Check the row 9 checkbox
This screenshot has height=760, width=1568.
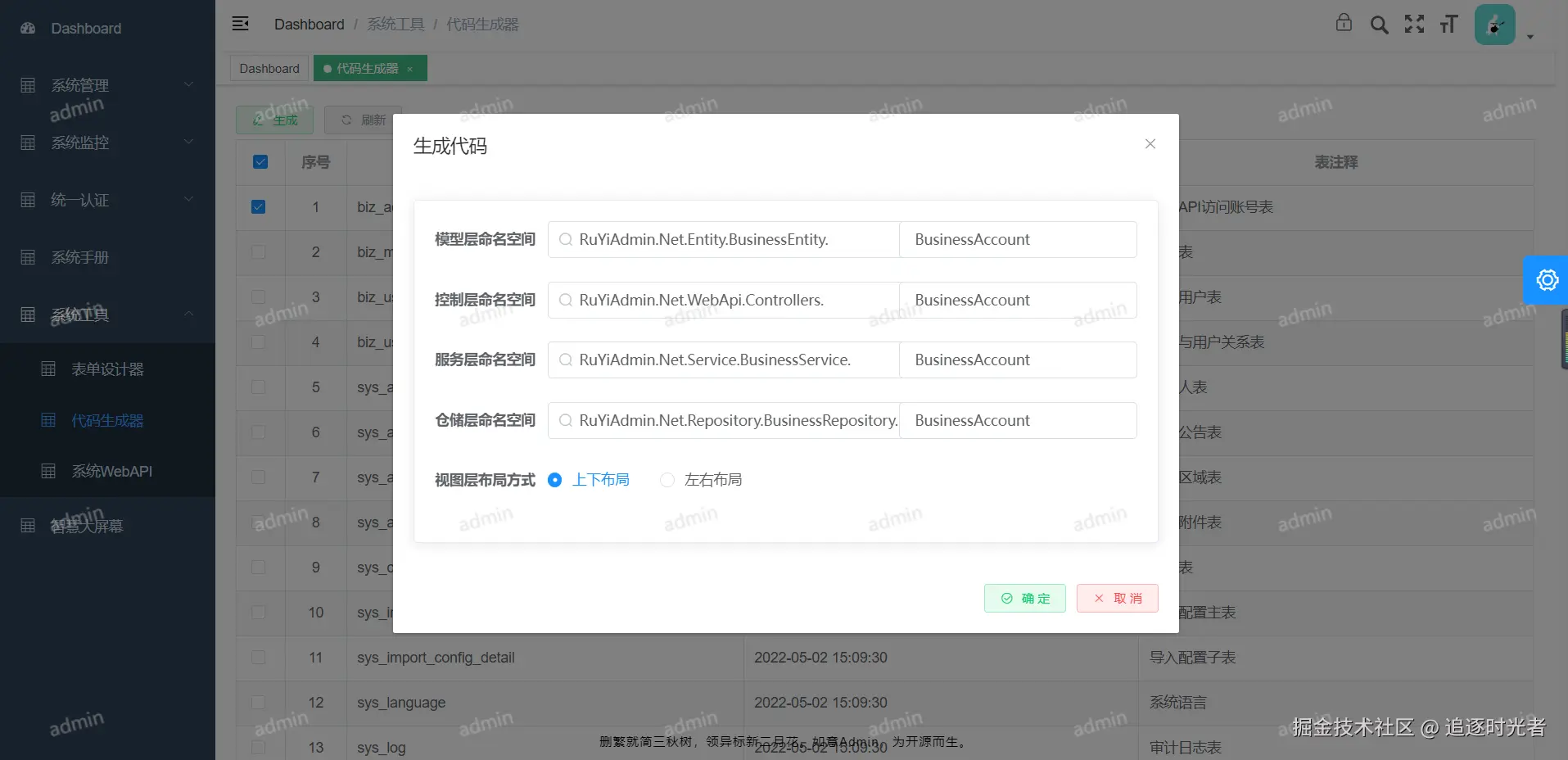258,568
